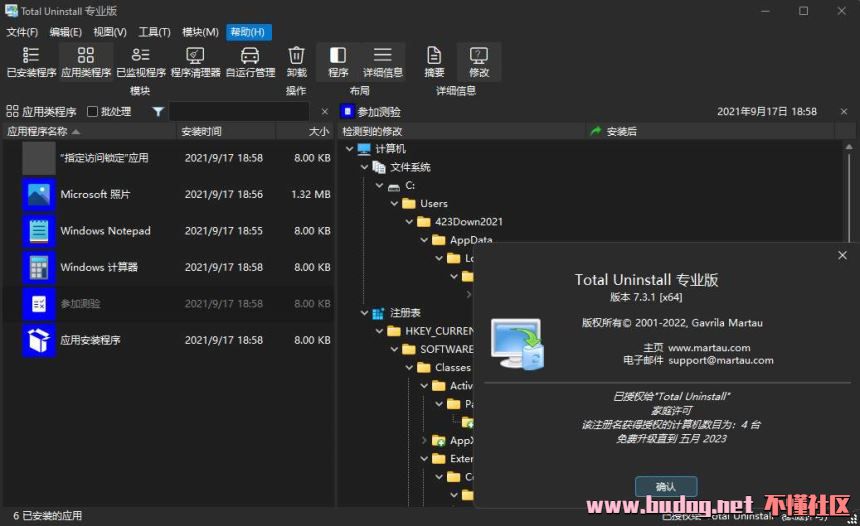Screen dimensions: 860x526
Task: Sort by 应用程序名称 column header
Action: (x=88, y=131)
